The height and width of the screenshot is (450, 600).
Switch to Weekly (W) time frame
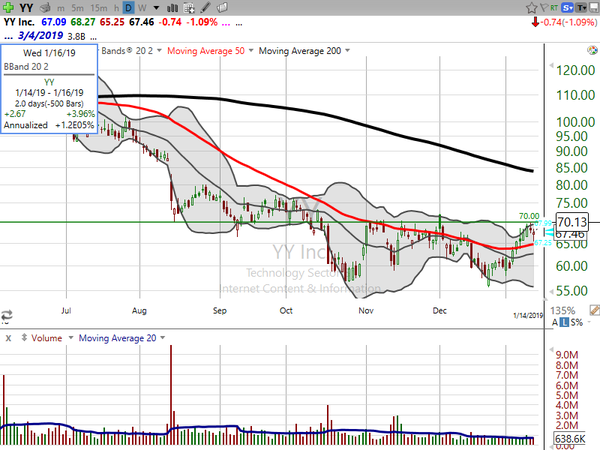click(x=142, y=8)
